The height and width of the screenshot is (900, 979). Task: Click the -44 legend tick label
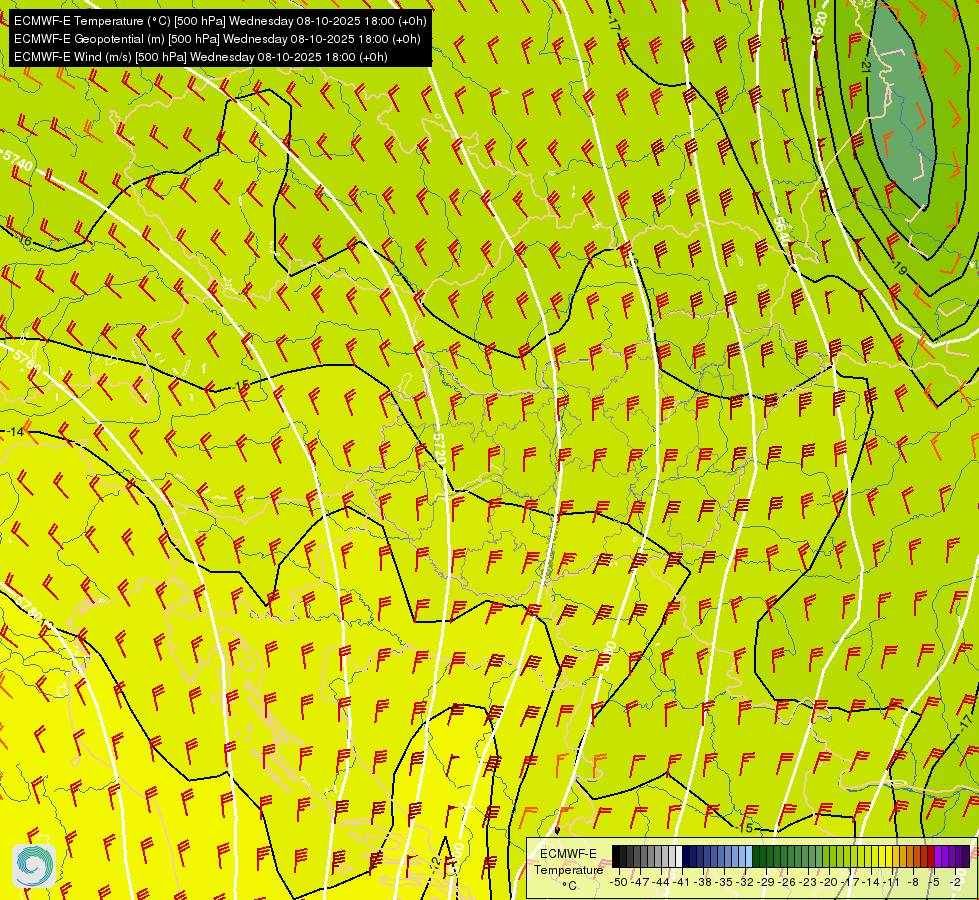tap(661, 882)
